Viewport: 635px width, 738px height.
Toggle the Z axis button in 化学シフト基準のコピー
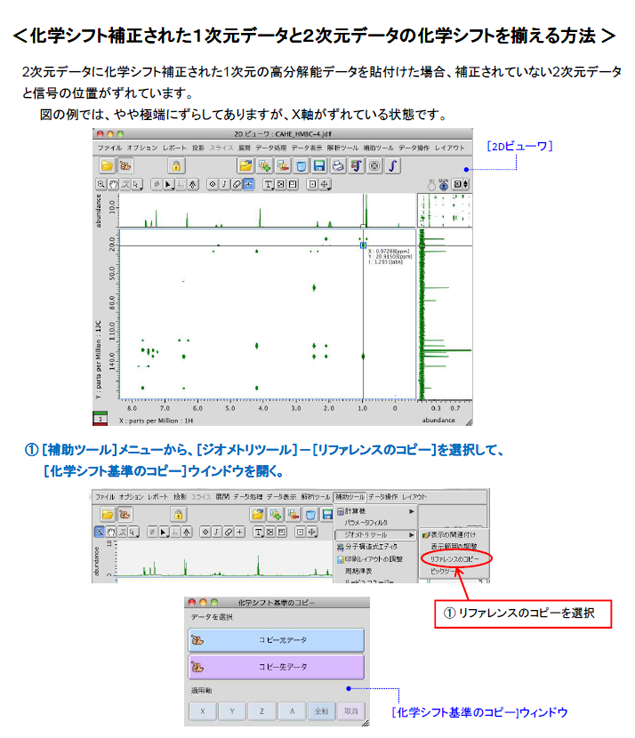(262, 711)
